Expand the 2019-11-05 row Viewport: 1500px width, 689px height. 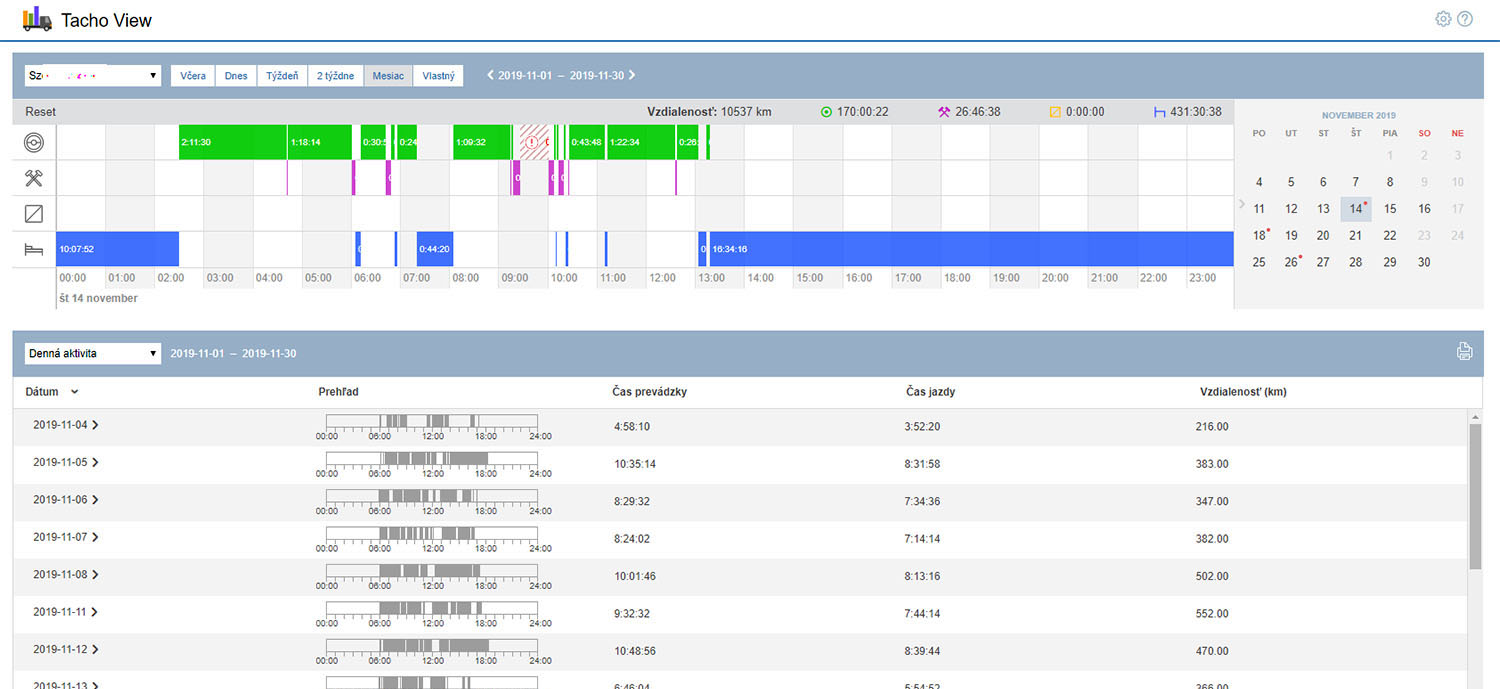coord(95,462)
